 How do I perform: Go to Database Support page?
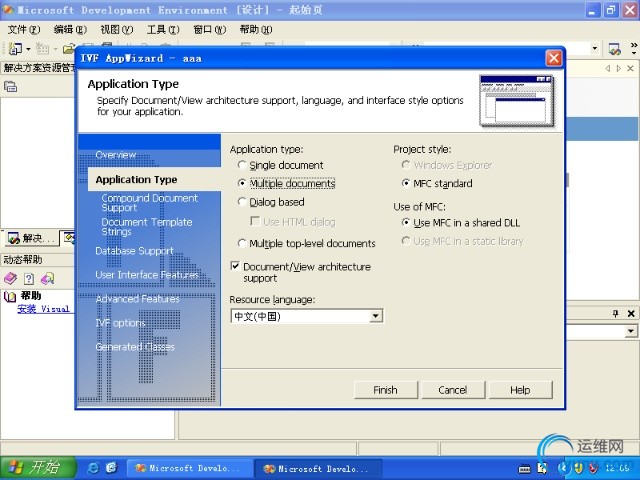click(x=134, y=251)
